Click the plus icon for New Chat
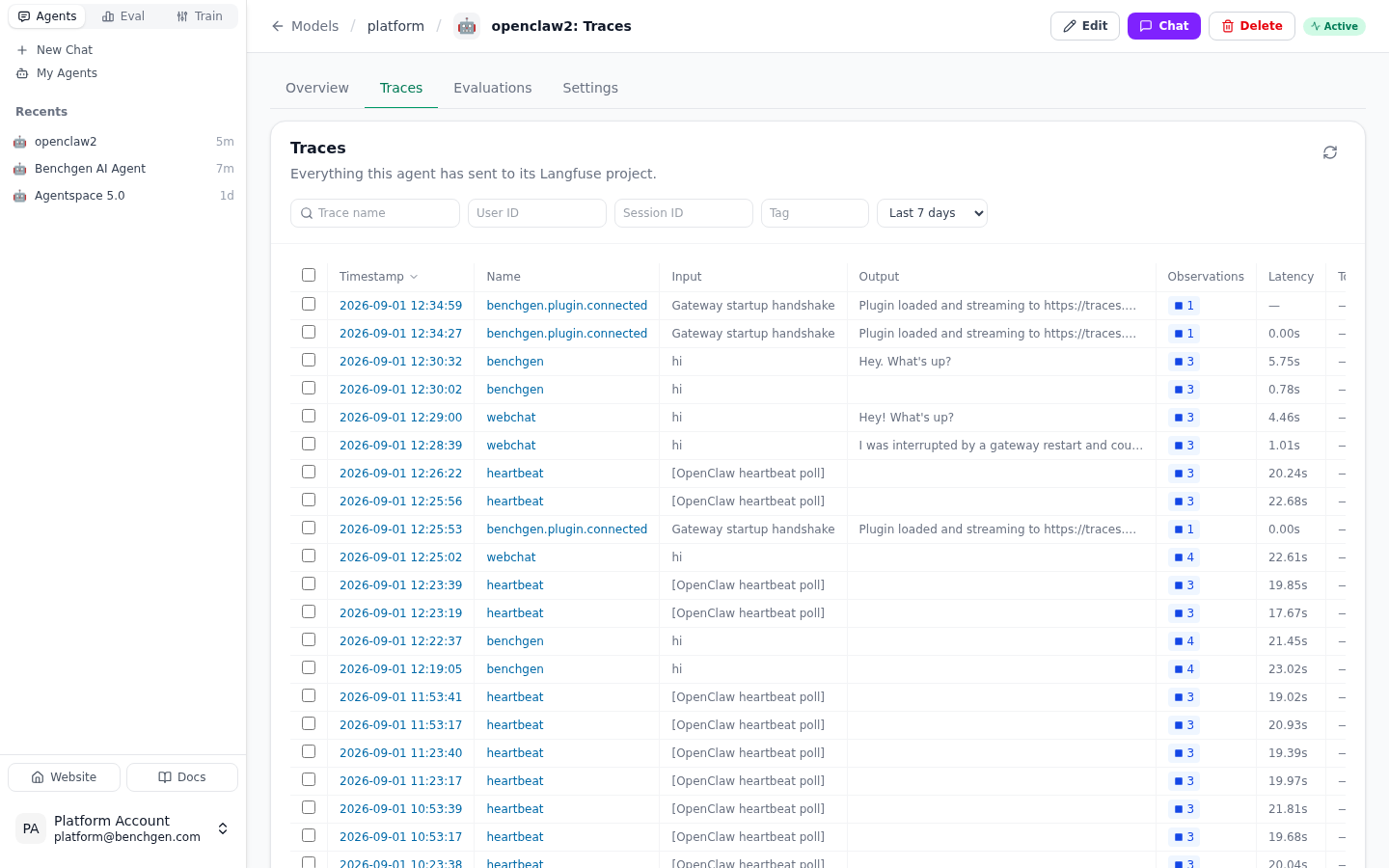The width and height of the screenshot is (1389, 868). click(22, 50)
